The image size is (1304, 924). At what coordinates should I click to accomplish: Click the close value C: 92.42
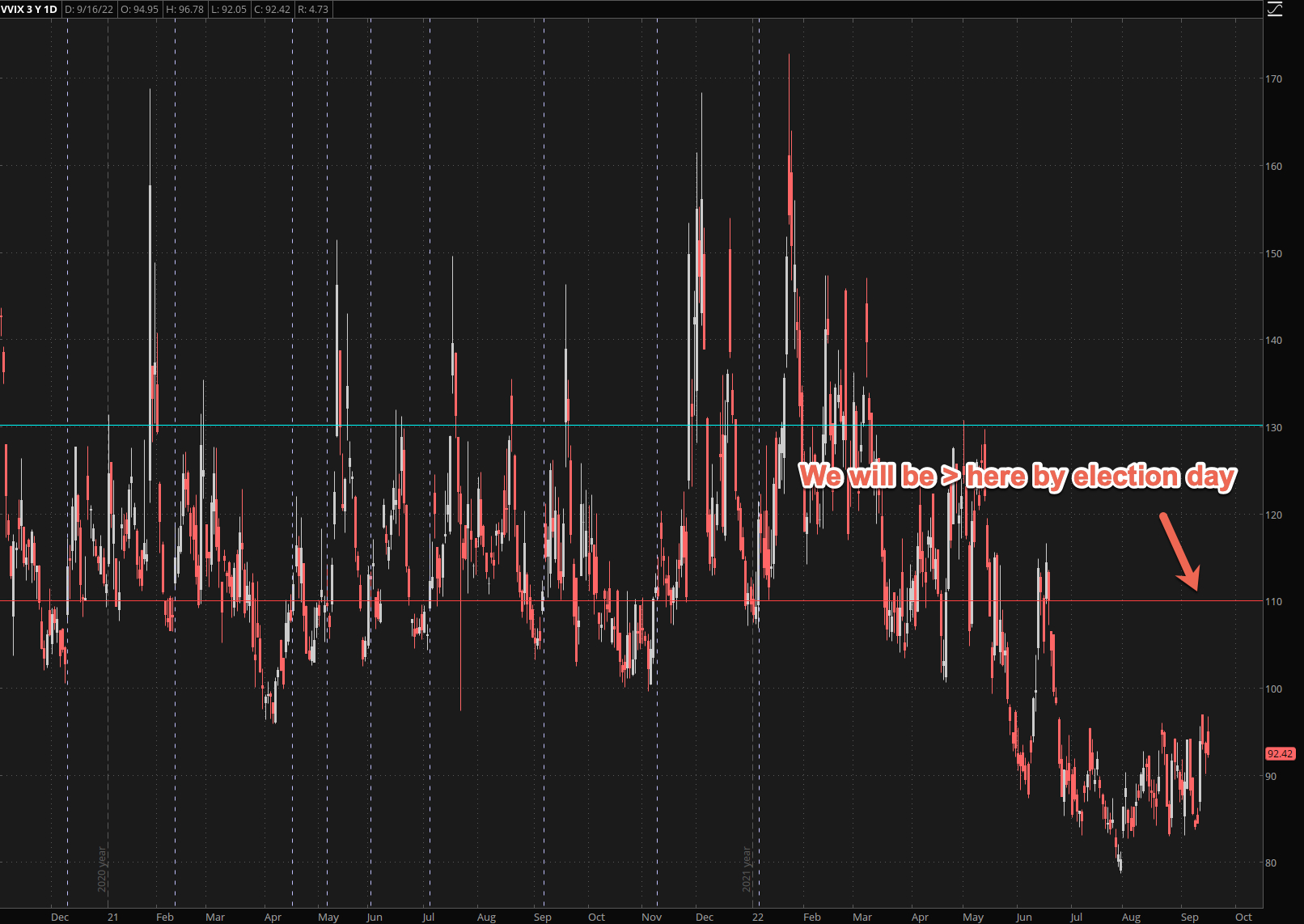point(272,10)
